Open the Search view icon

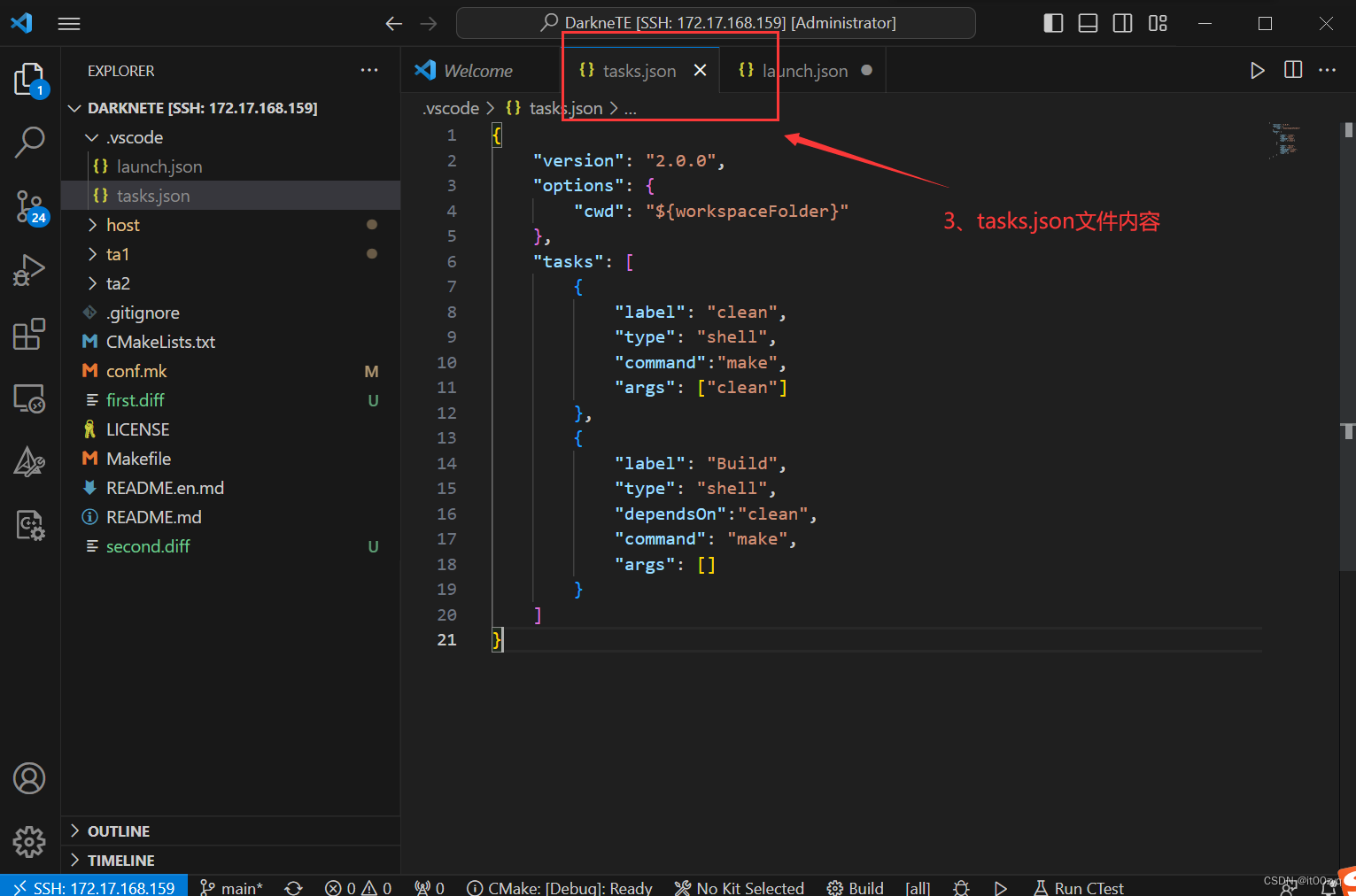pyautogui.click(x=30, y=142)
